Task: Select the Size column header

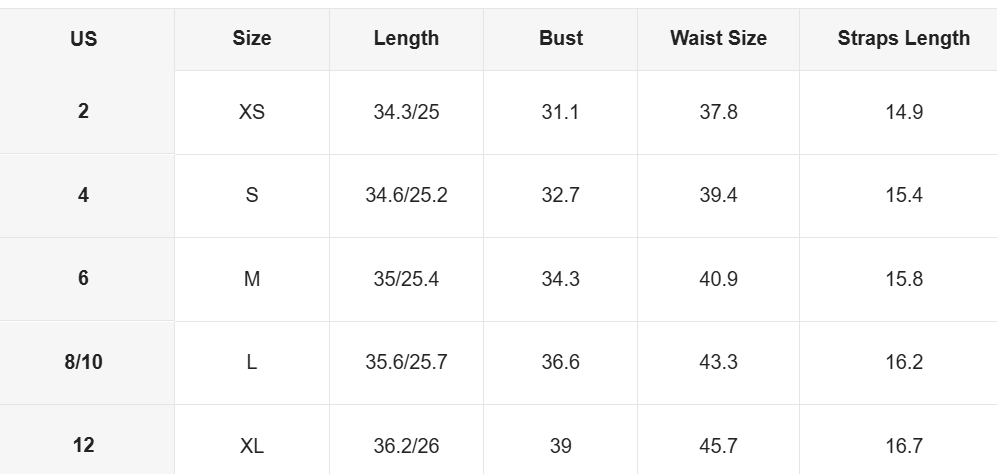Action: [x=252, y=39]
